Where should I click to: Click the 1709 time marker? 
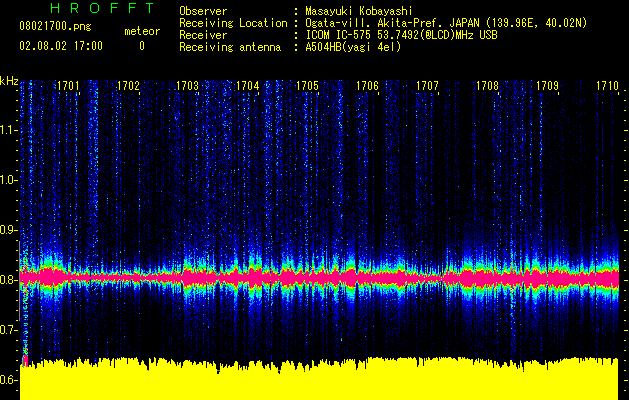[x=547, y=86]
